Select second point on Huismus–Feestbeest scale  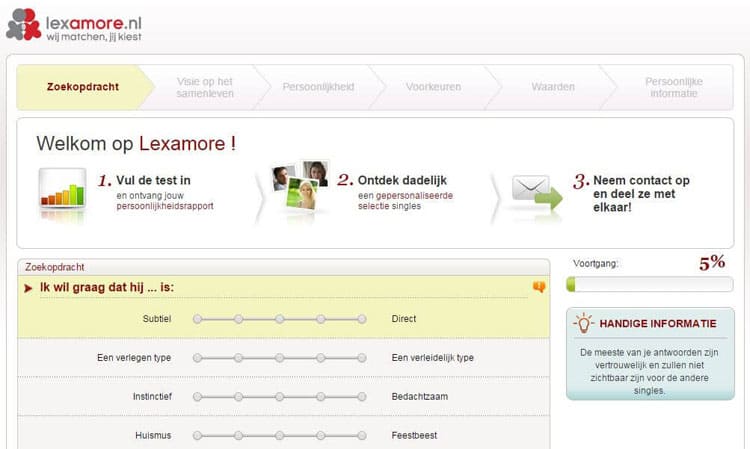(239, 435)
